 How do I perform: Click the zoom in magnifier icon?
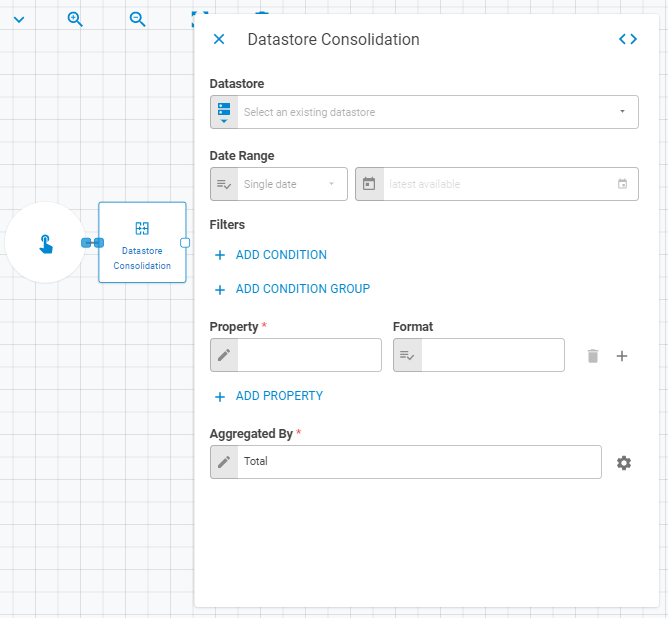pyautogui.click(x=75, y=19)
